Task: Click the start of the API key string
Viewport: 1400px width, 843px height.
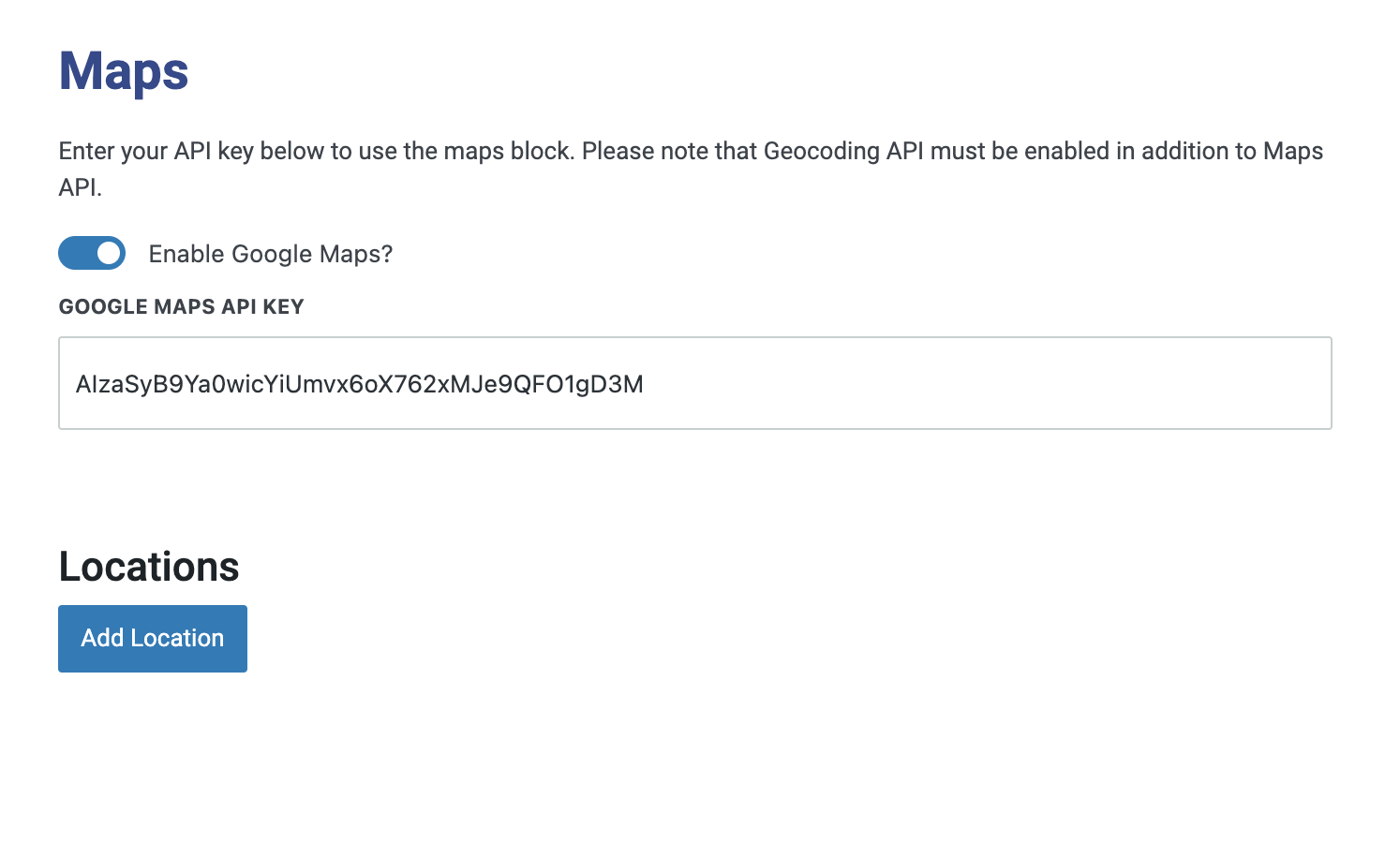Action: 77,384
